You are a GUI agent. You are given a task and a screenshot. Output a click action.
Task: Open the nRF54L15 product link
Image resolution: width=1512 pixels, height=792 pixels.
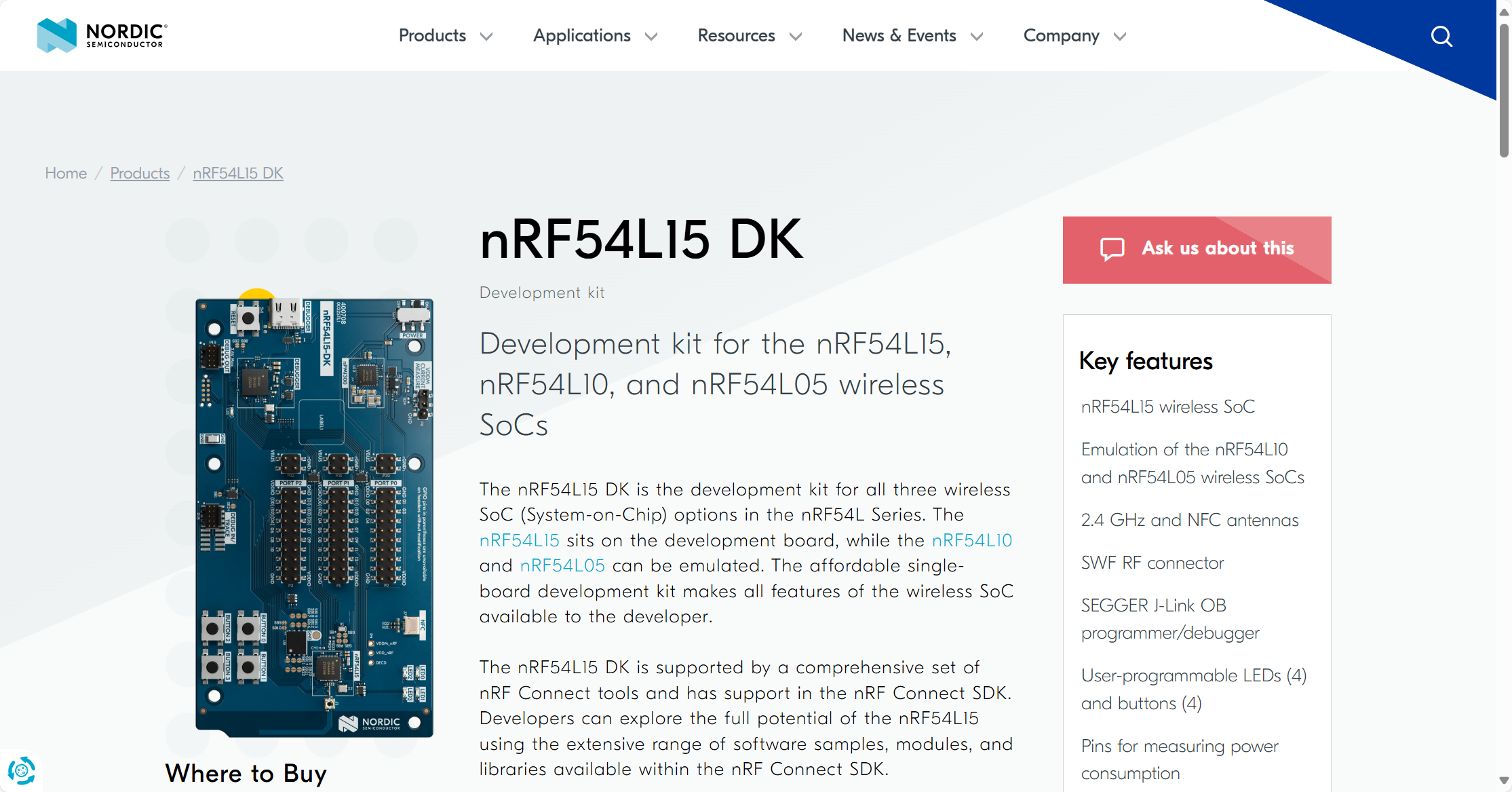pyautogui.click(x=519, y=540)
